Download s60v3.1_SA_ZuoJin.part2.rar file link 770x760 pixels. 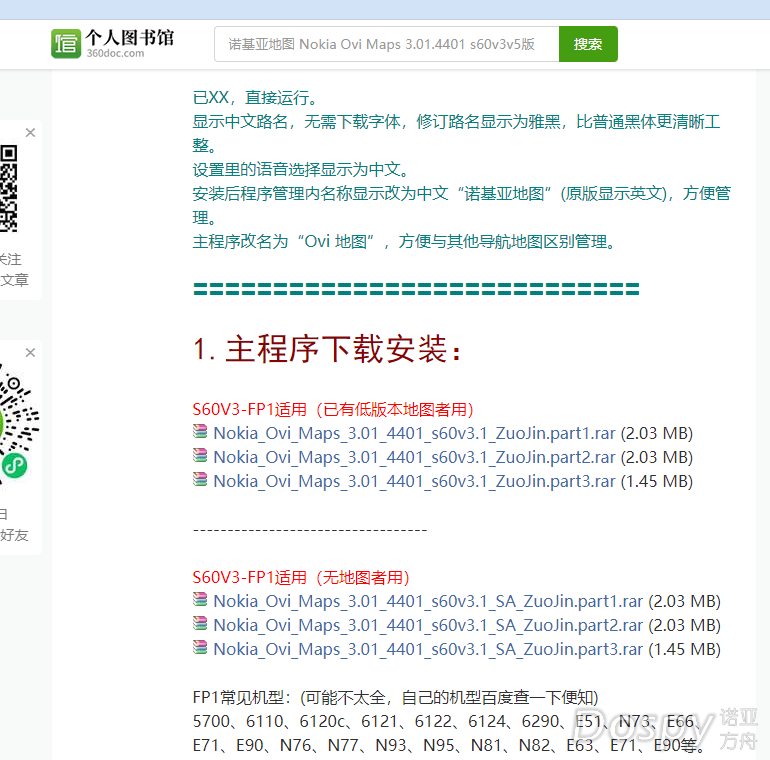click(428, 625)
